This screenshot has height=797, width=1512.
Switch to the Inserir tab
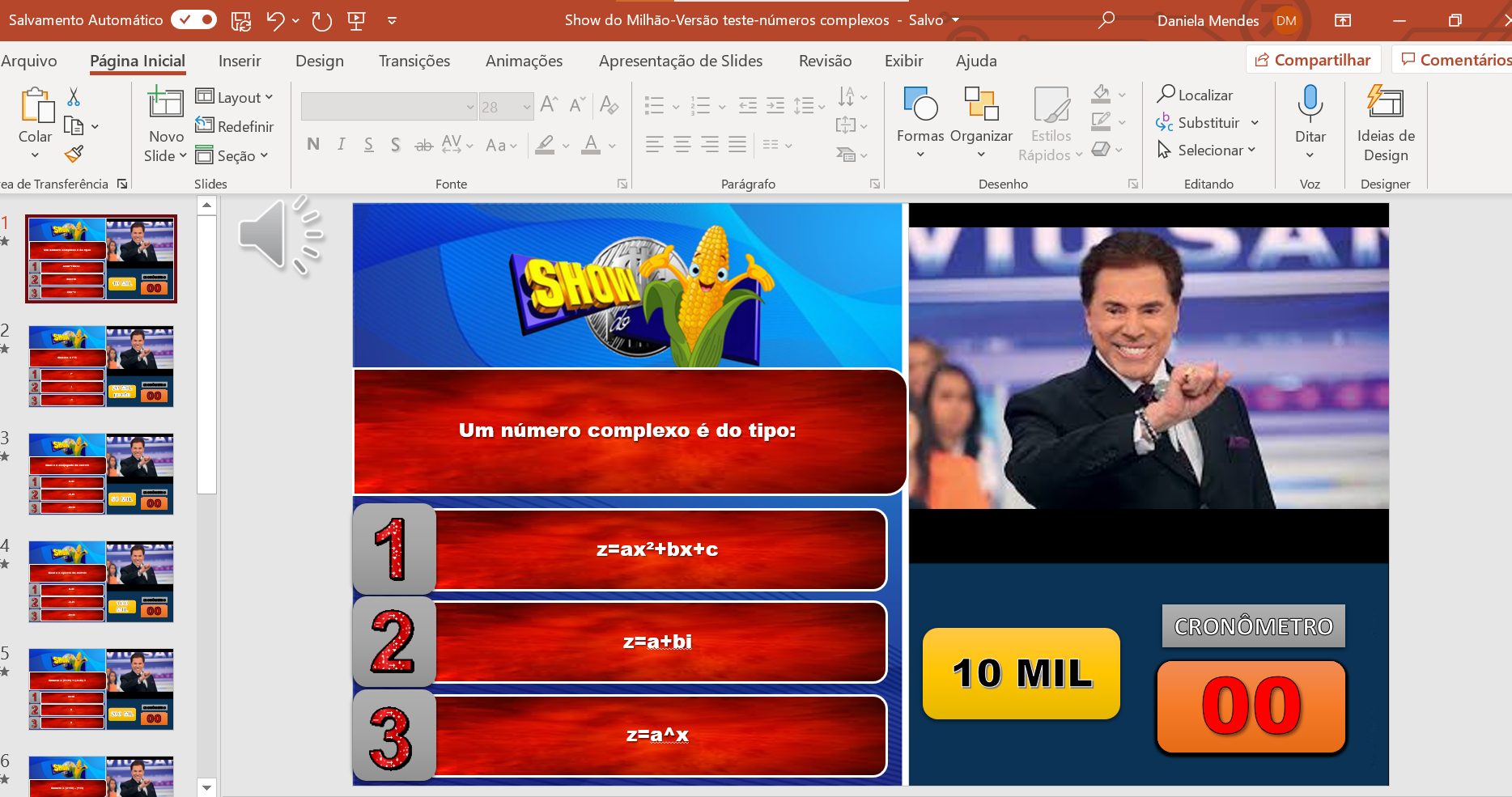click(240, 61)
